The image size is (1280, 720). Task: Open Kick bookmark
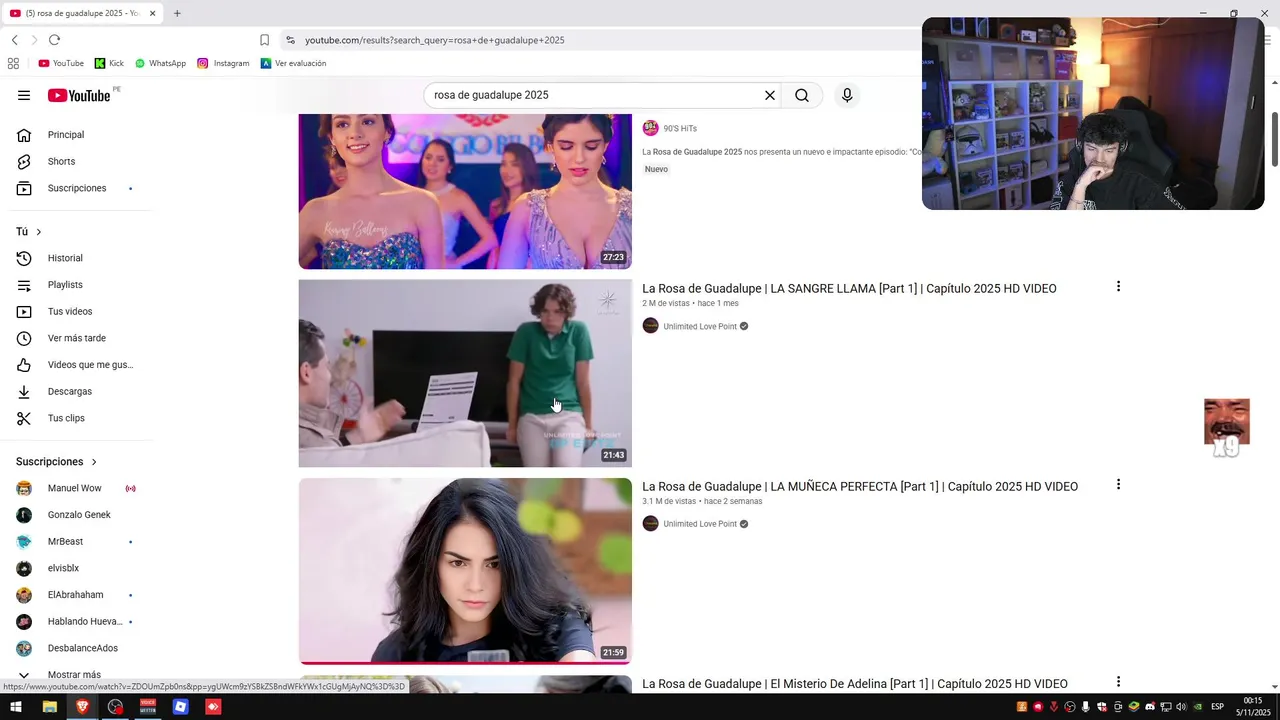[x=109, y=63]
